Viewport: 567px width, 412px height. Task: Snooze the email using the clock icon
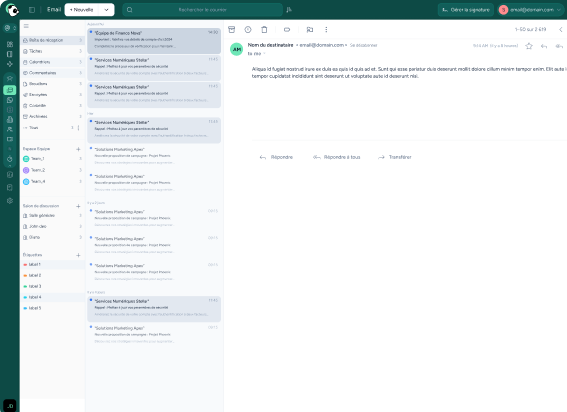[248, 30]
